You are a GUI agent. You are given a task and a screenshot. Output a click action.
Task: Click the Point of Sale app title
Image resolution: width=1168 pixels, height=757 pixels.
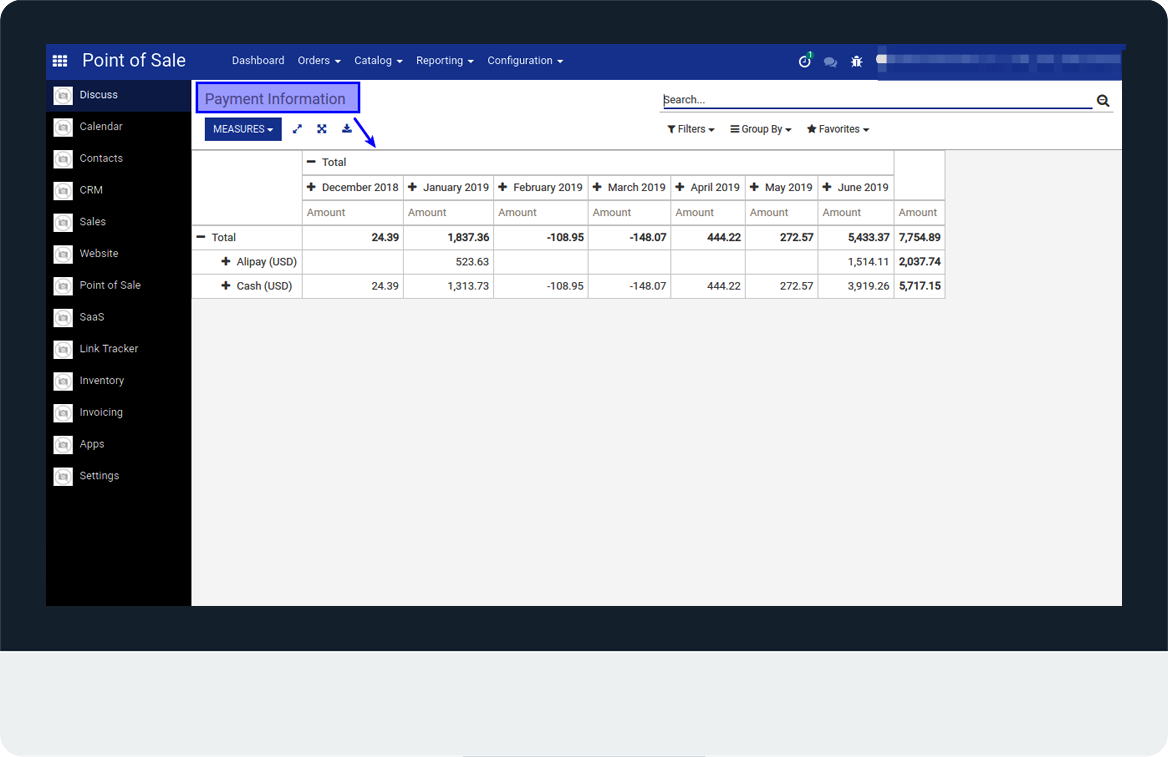(134, 60)
